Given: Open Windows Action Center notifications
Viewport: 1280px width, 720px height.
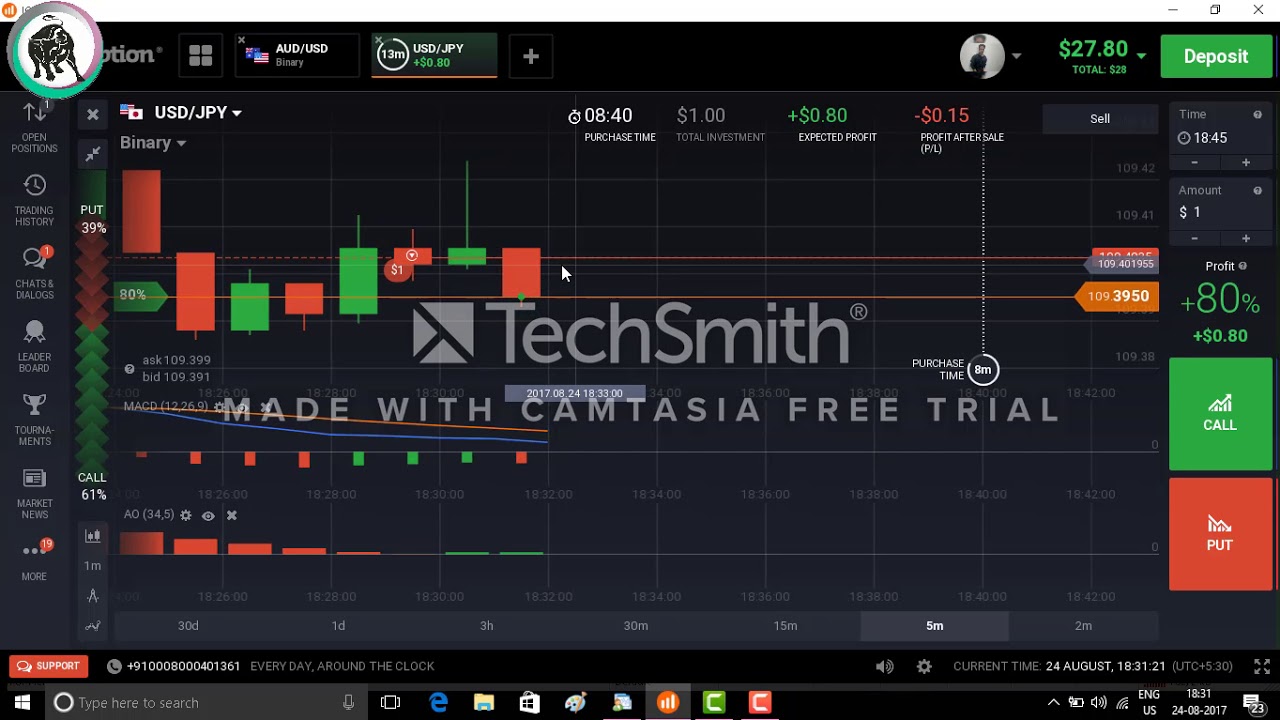Looking at the screenshot, I should (1254, 702).
